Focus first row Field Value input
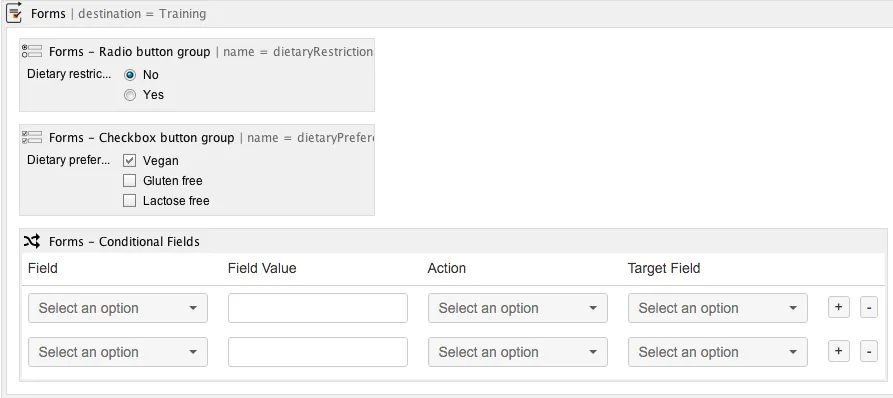 318,308
